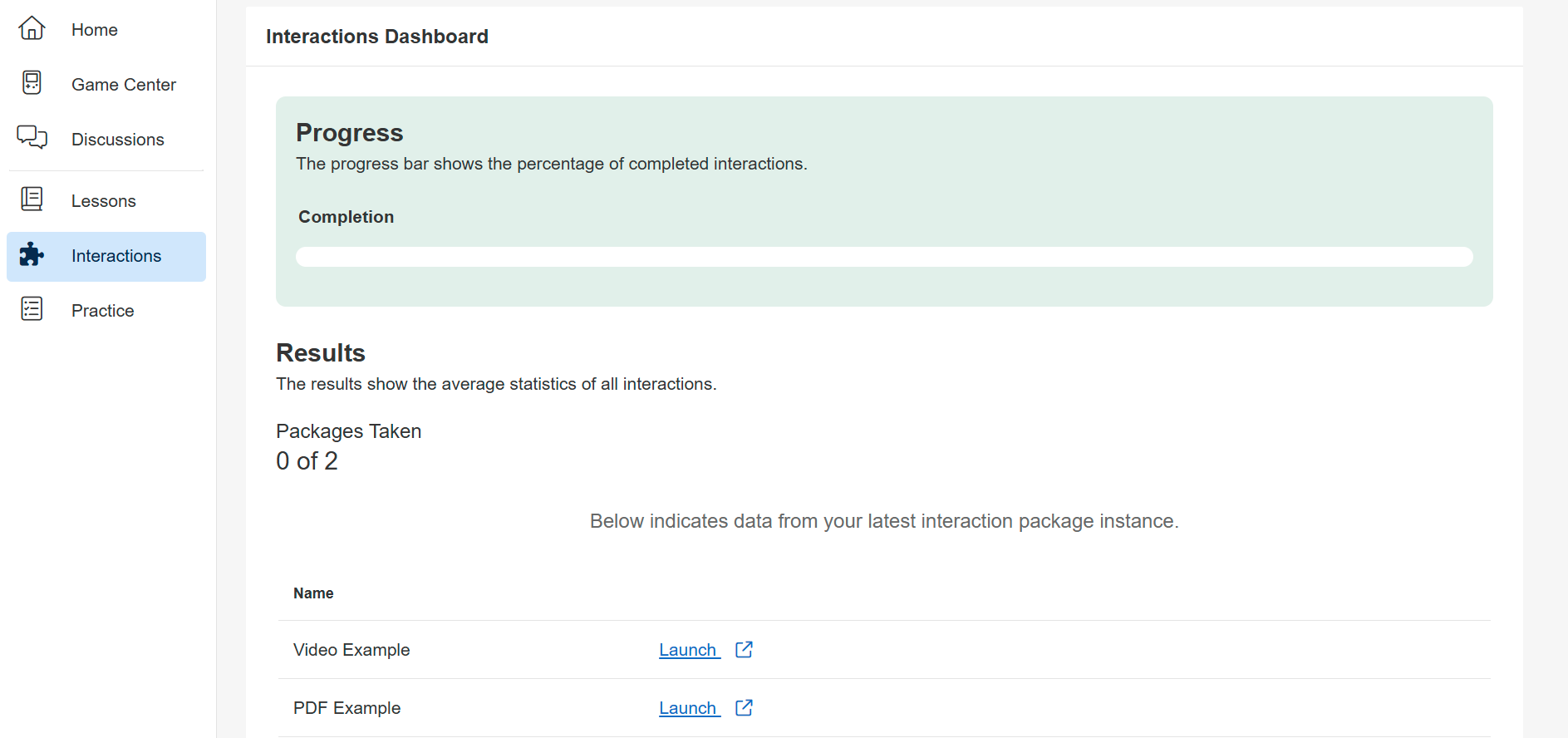
Task: Click the Game Center console icon
Action: 32,83
